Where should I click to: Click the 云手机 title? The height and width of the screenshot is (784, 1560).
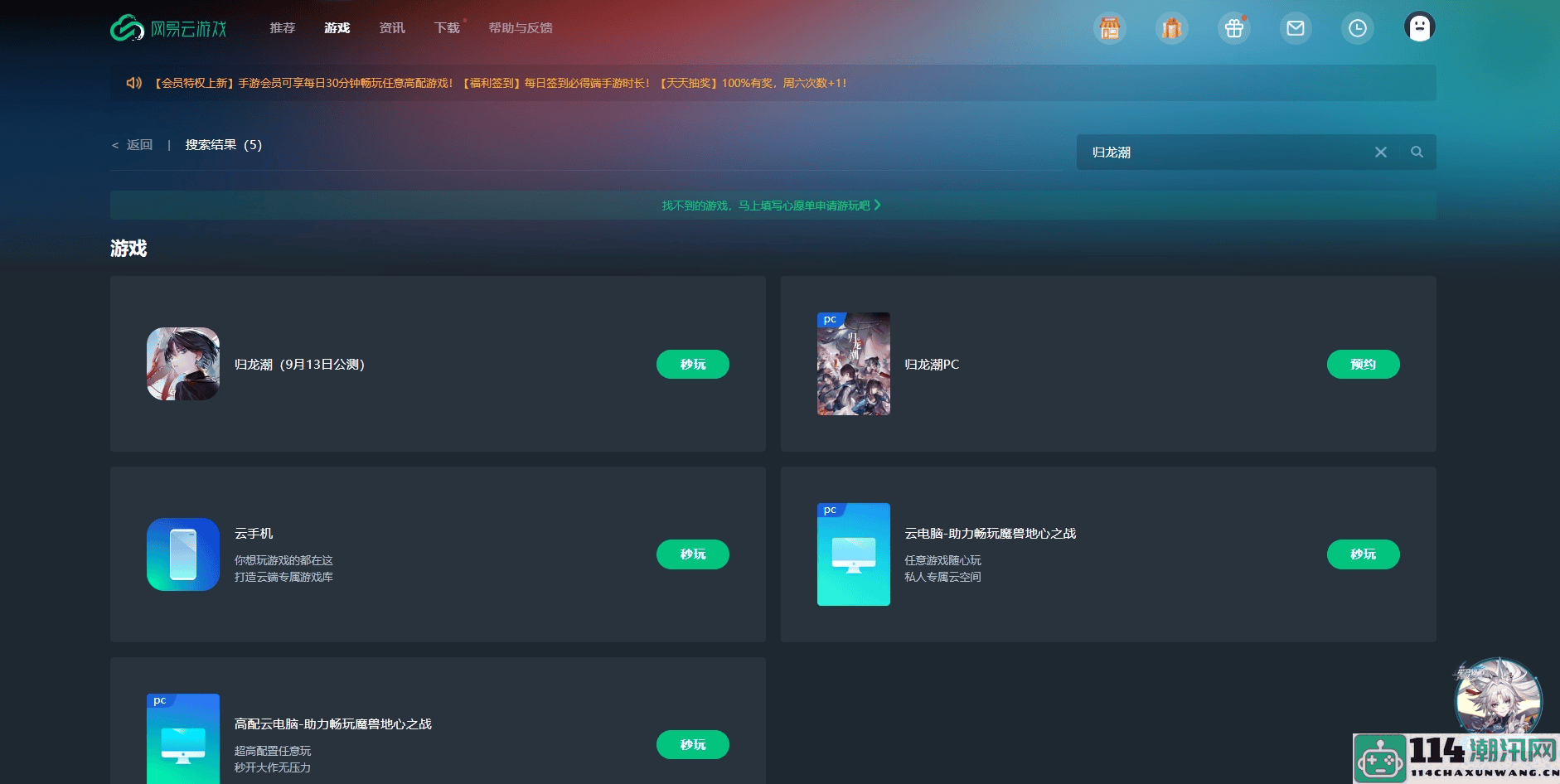[254, 534]
